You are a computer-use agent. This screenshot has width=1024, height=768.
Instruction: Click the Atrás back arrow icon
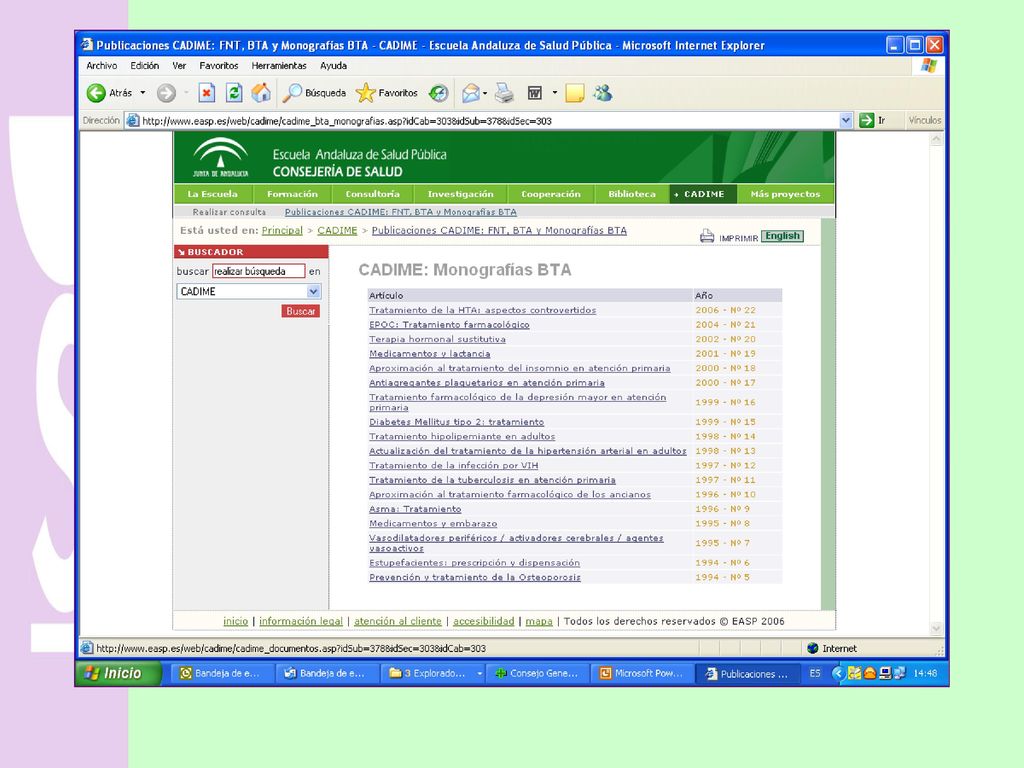pos(96,93)
